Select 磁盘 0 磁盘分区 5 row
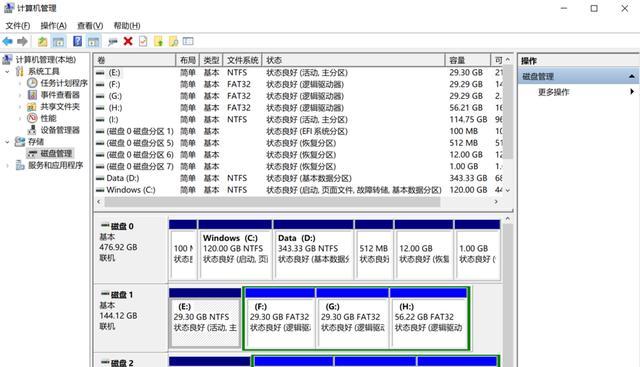 pyautogui.click(x=298, y=143)
